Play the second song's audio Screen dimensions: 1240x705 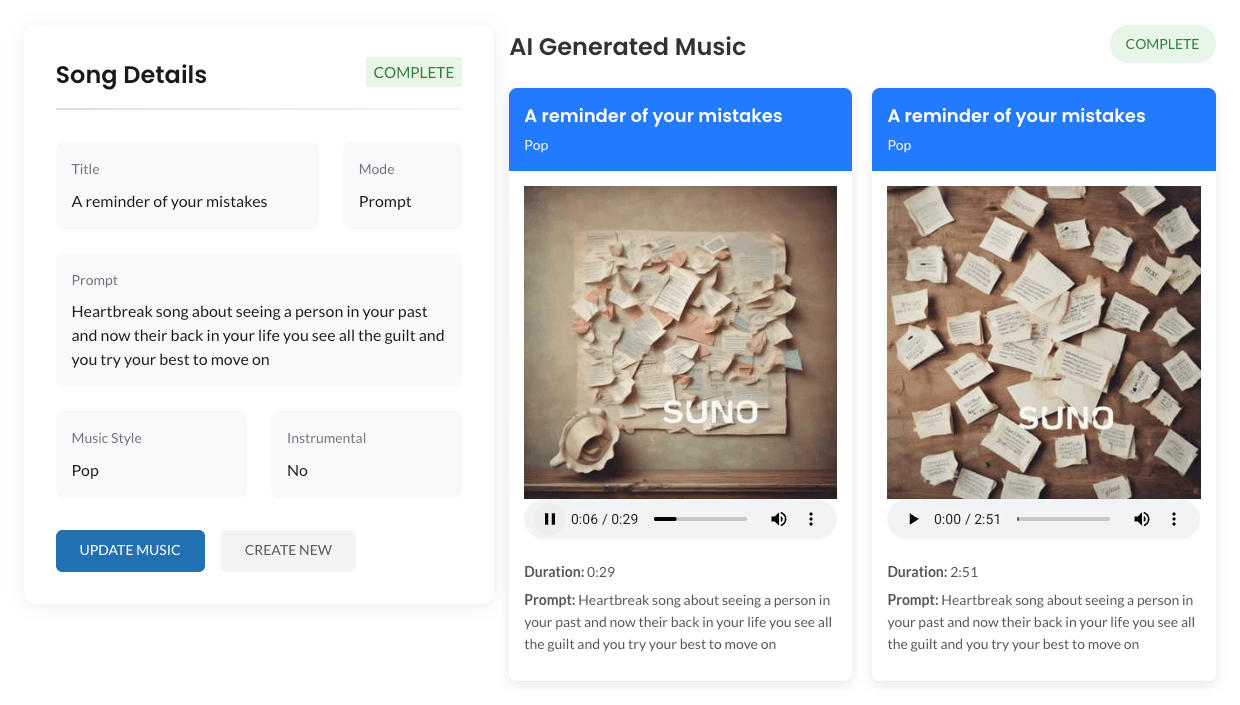click(912, 519)
